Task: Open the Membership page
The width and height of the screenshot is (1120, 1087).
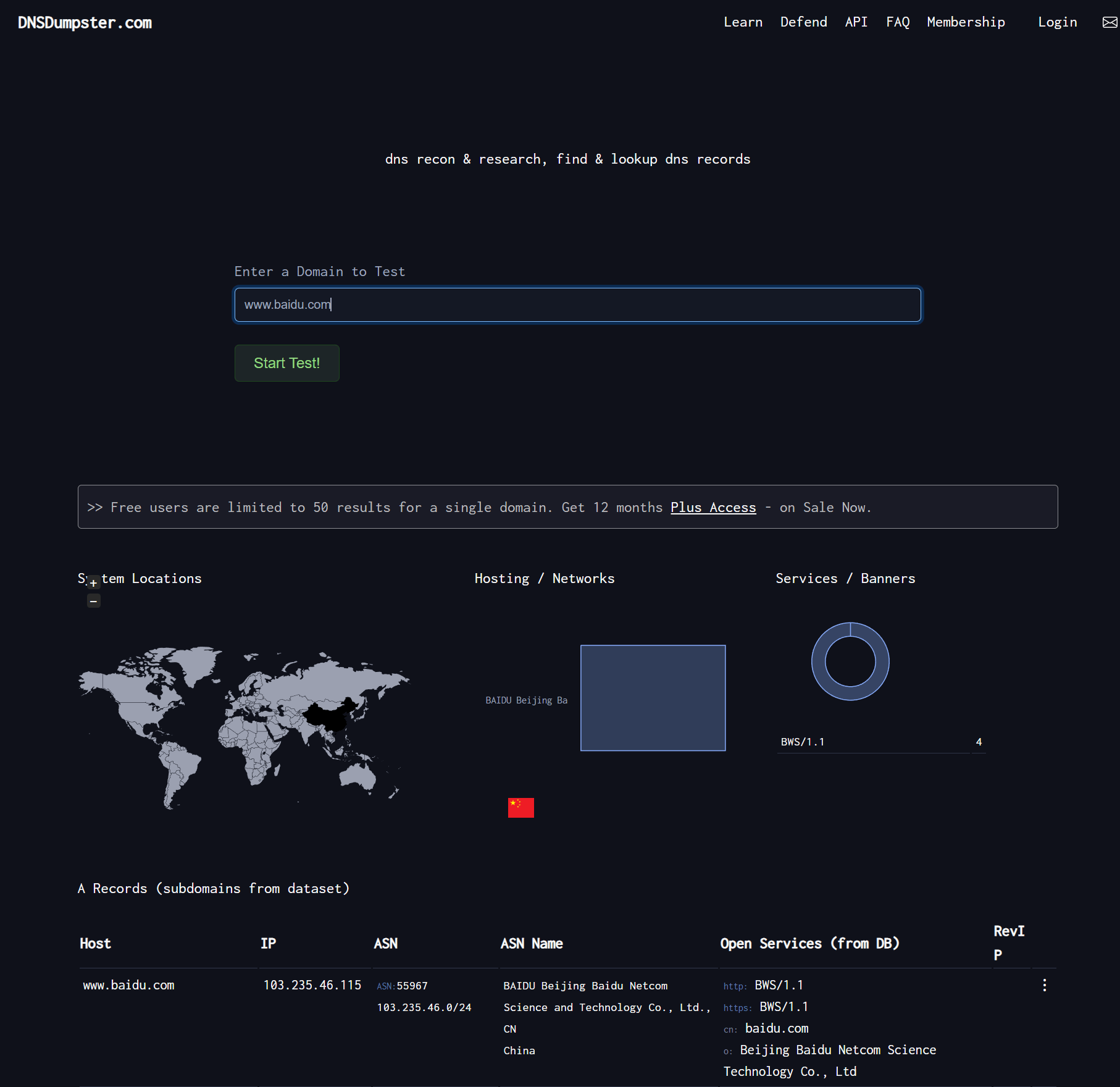Action: point(966,22)
